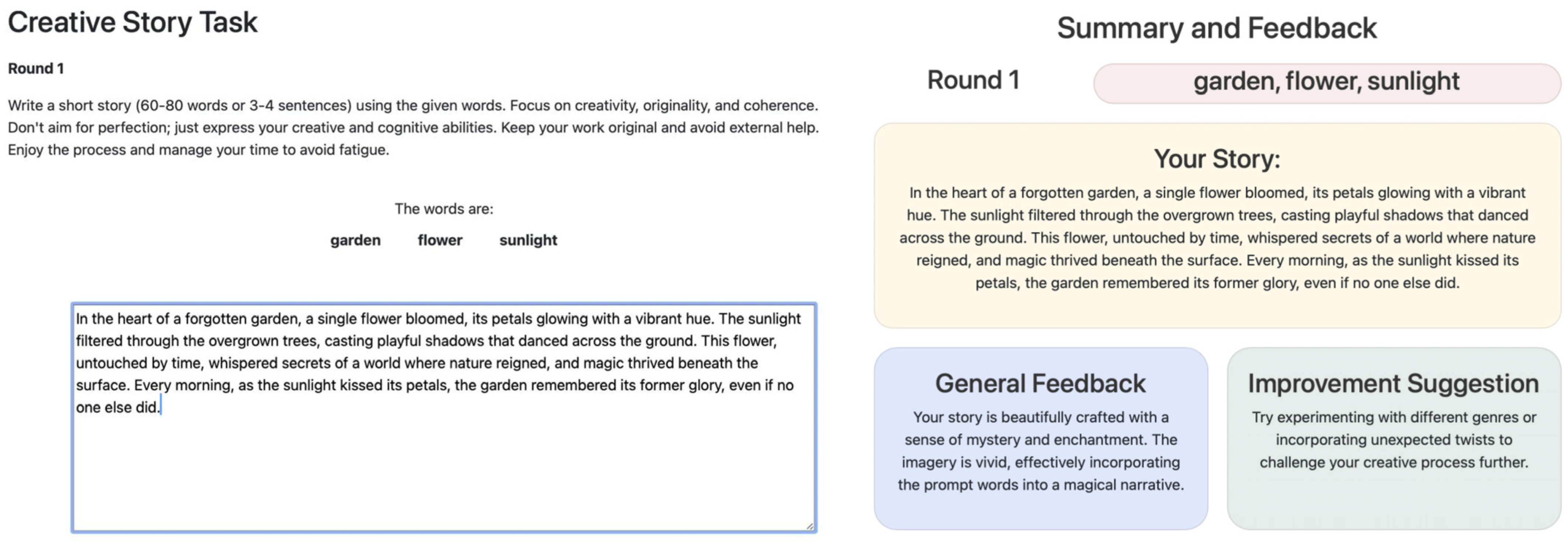Click the Summary and Feedback heading
This screenshot has height=542, width=1568.
1216,28
